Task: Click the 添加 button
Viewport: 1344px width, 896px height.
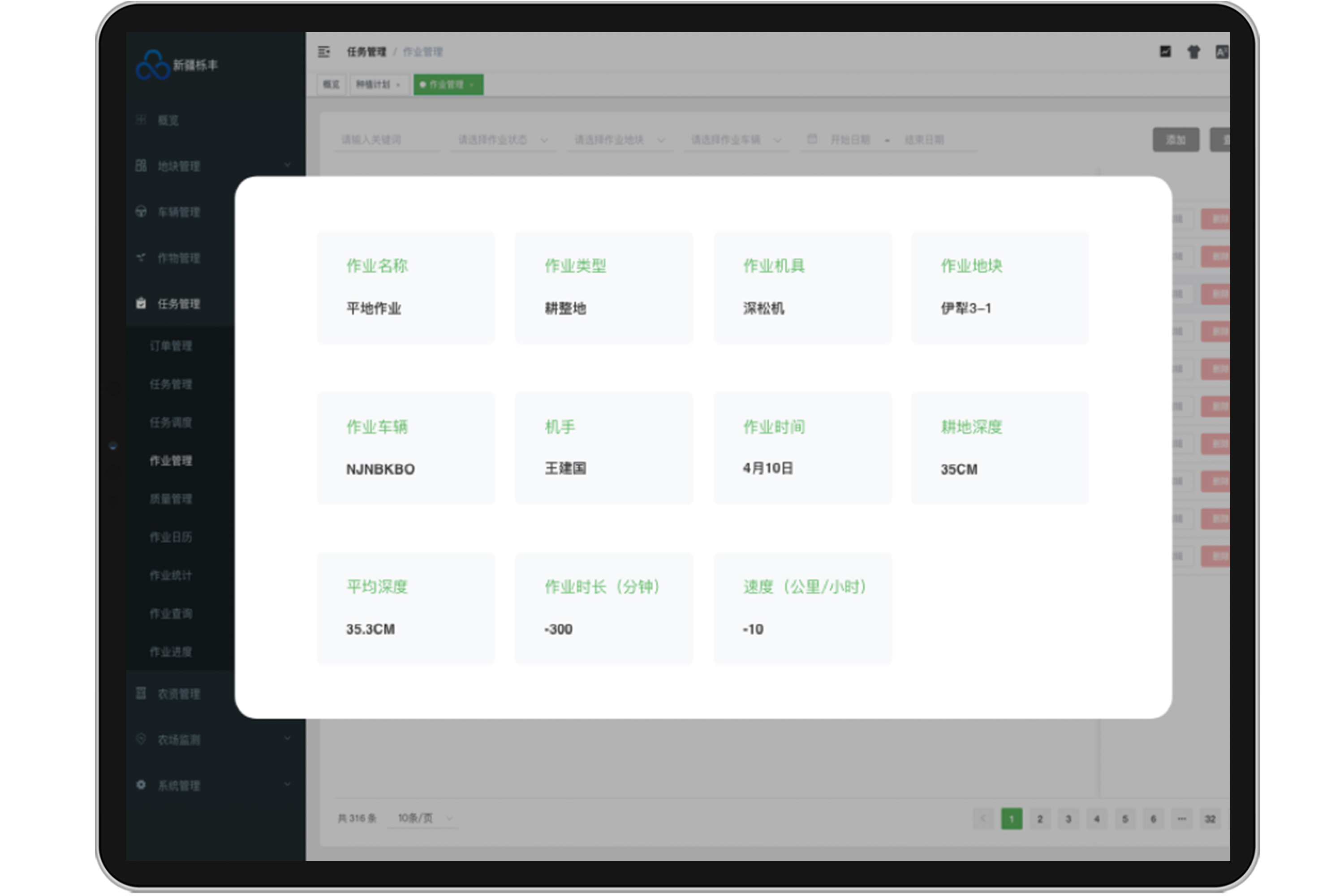Action: pos(1176,140)
